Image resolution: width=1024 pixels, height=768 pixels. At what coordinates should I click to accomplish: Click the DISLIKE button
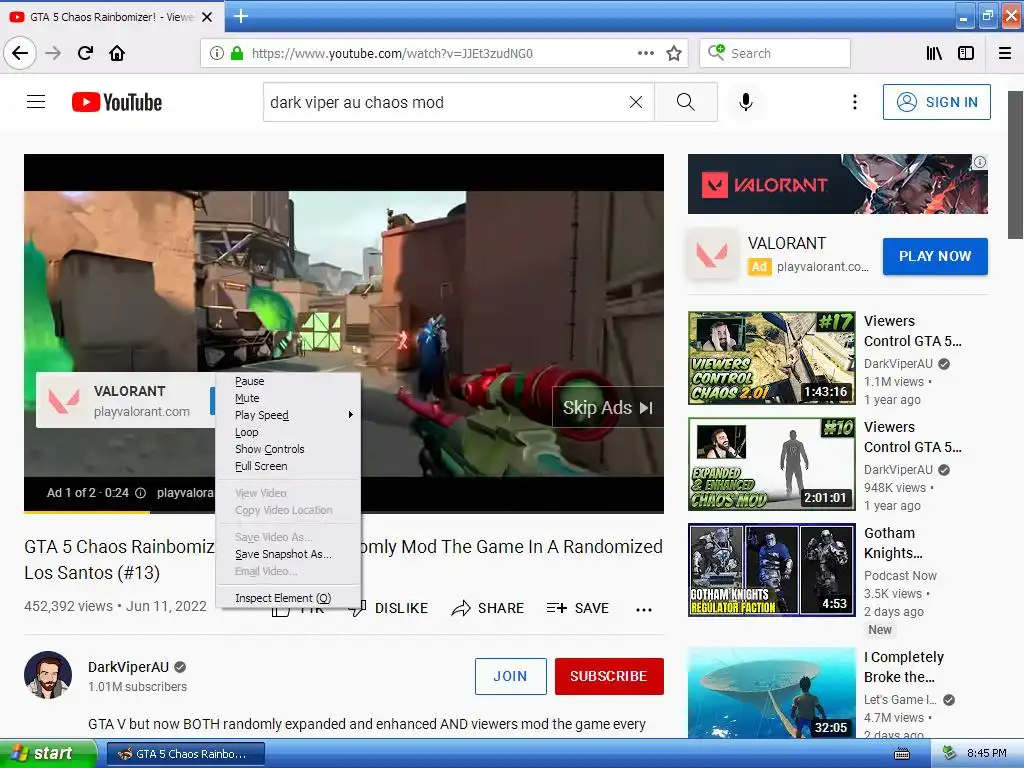[x=388, y=609]
